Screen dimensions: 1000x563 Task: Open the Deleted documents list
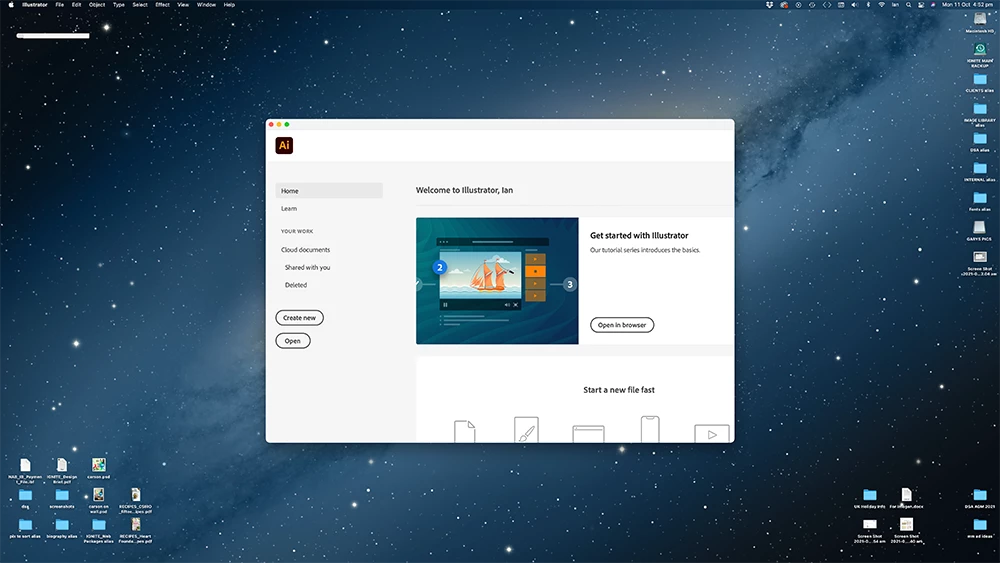click(x=296, y=285)
